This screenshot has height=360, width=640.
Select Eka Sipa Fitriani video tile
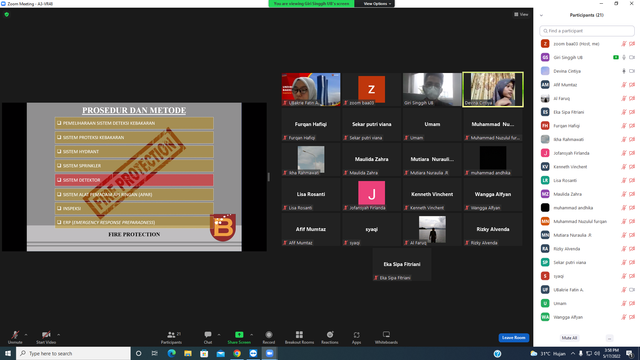[x=402, y=264]
